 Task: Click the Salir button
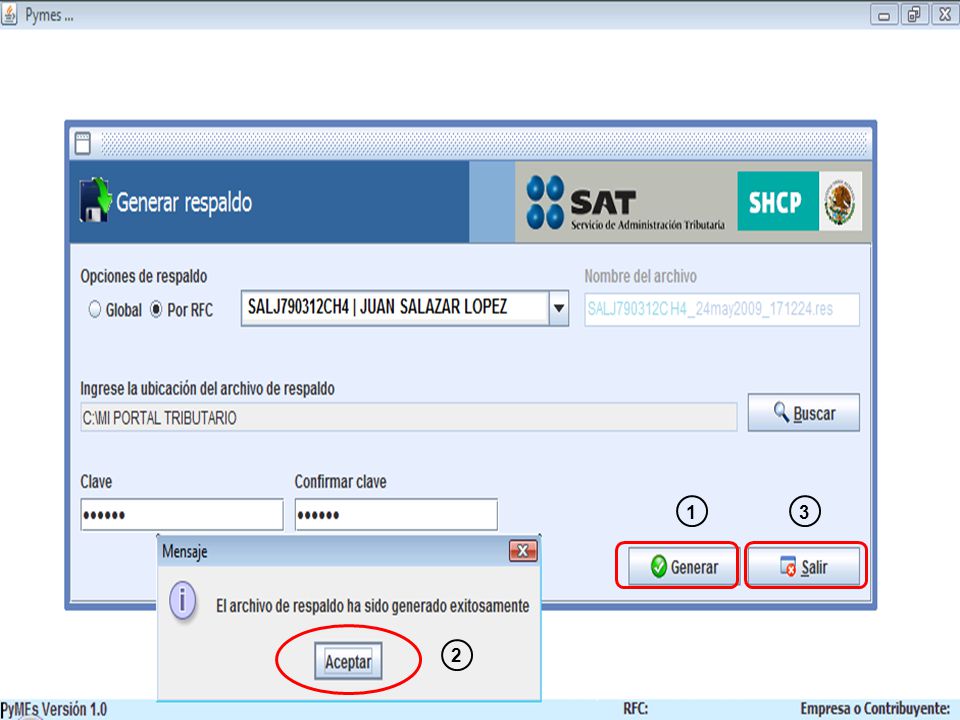(804, 567)
